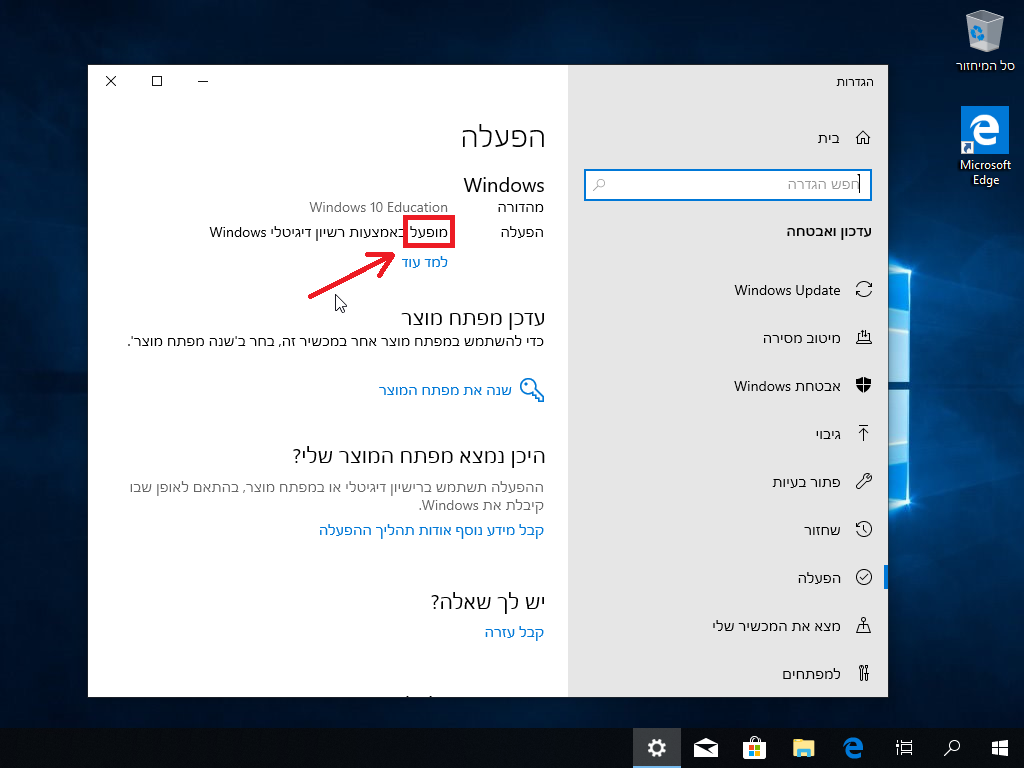The height and width of the screenshot is (768, 1024).
Task: Click the taskbar search magnifier
Action: tap(952, 748)
